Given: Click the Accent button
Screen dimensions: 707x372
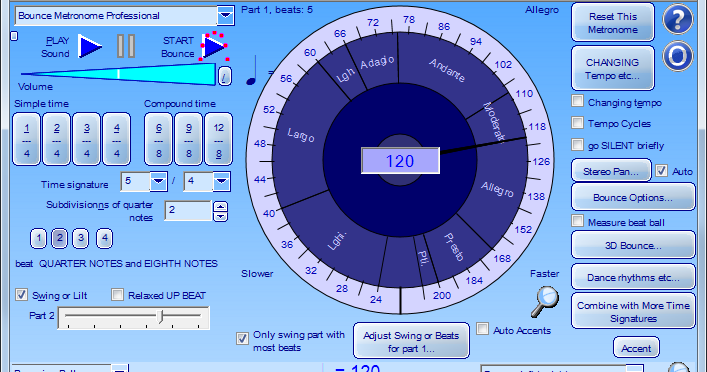Looking at the screenshot, I should [636, 348].
